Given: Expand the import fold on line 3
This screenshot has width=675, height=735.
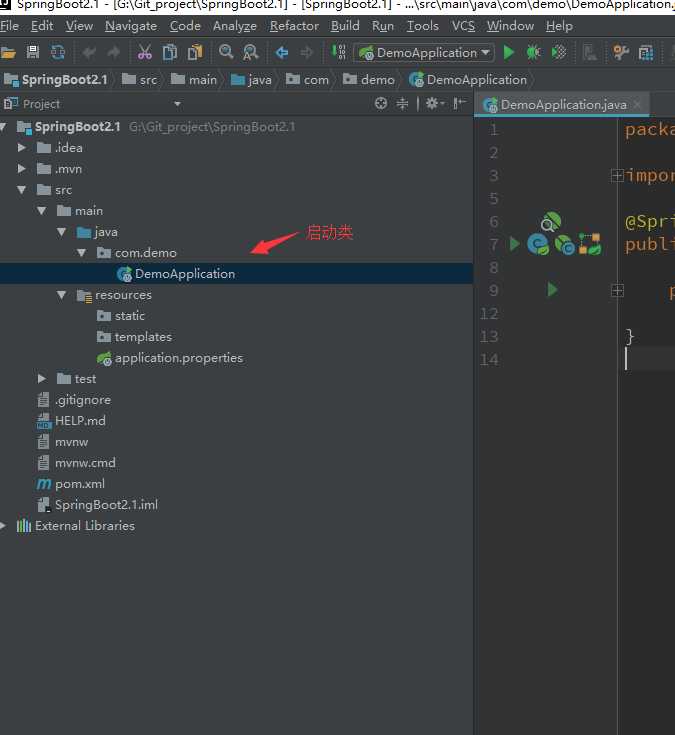Looking at the screenshot, I should [x=617, y=175].
